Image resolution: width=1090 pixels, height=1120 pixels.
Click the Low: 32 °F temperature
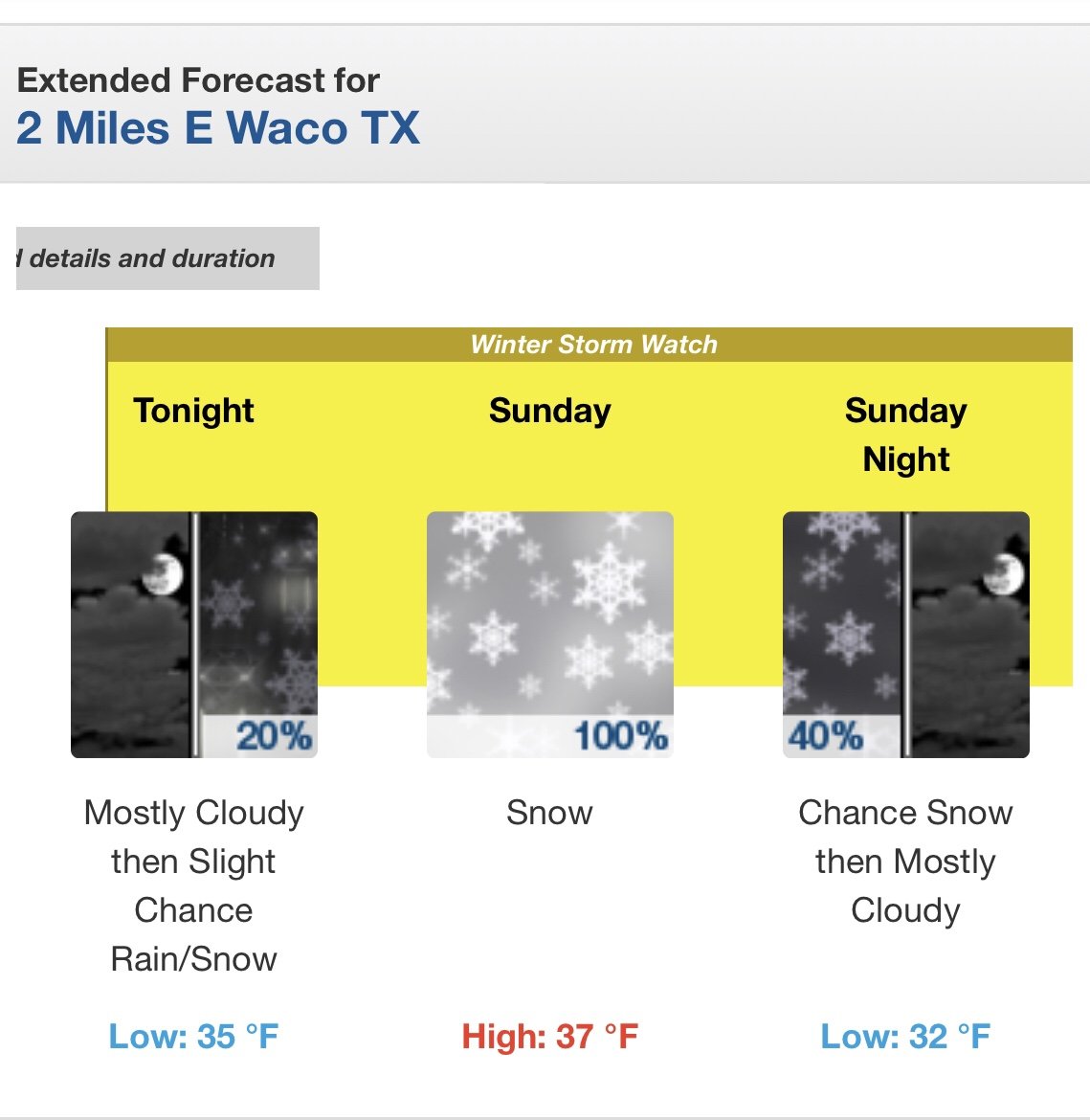(x=905, y=1037)
